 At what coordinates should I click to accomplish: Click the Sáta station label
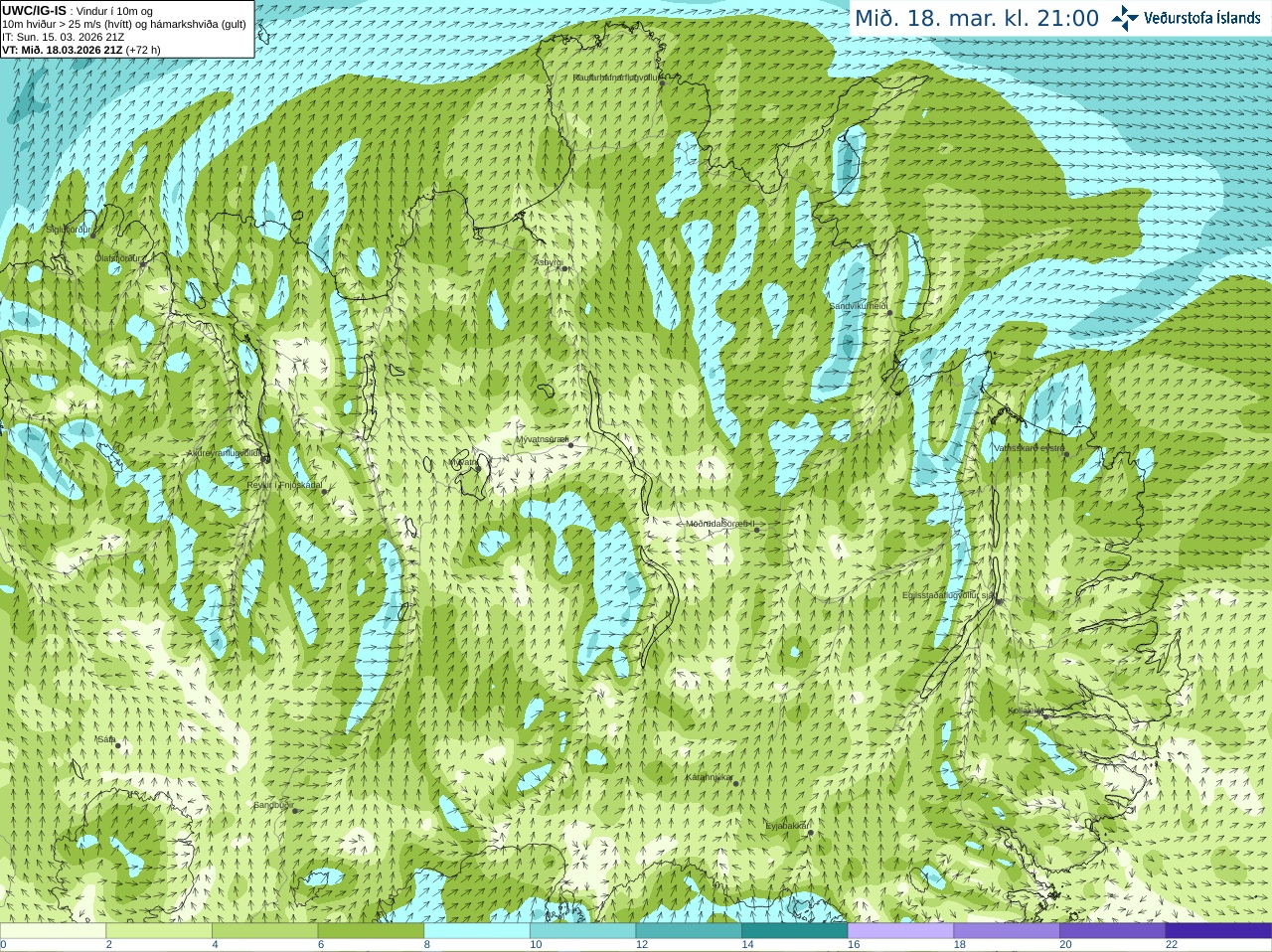(x=106, y=740)
